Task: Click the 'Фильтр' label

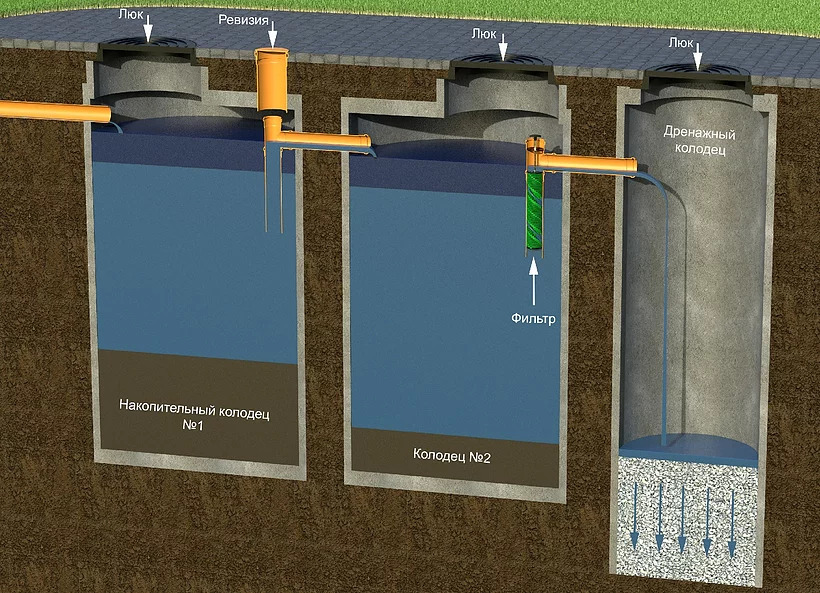Action: click(533, 318)
